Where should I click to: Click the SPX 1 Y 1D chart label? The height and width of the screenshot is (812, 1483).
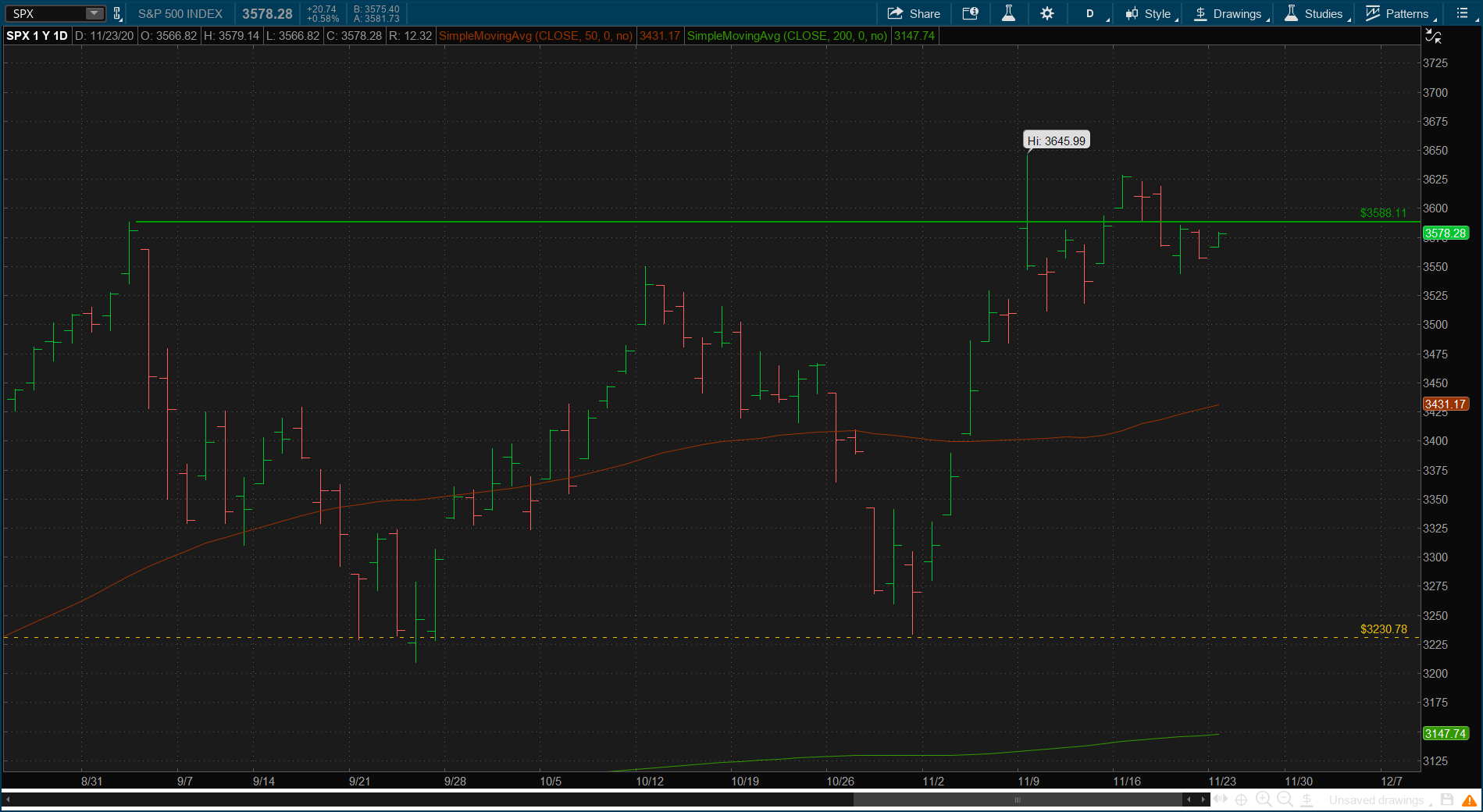point(37,36)
